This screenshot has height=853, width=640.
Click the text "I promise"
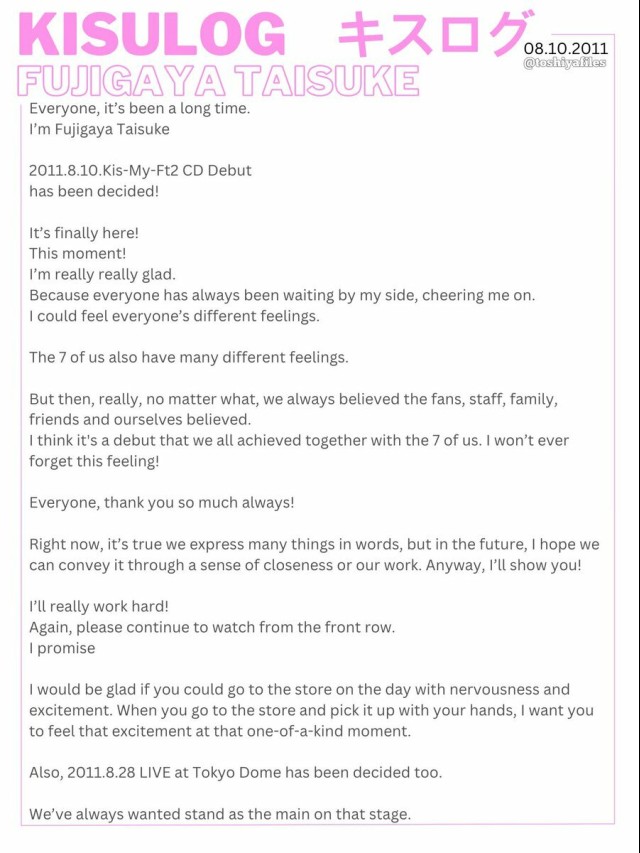[x=62, y=648]
